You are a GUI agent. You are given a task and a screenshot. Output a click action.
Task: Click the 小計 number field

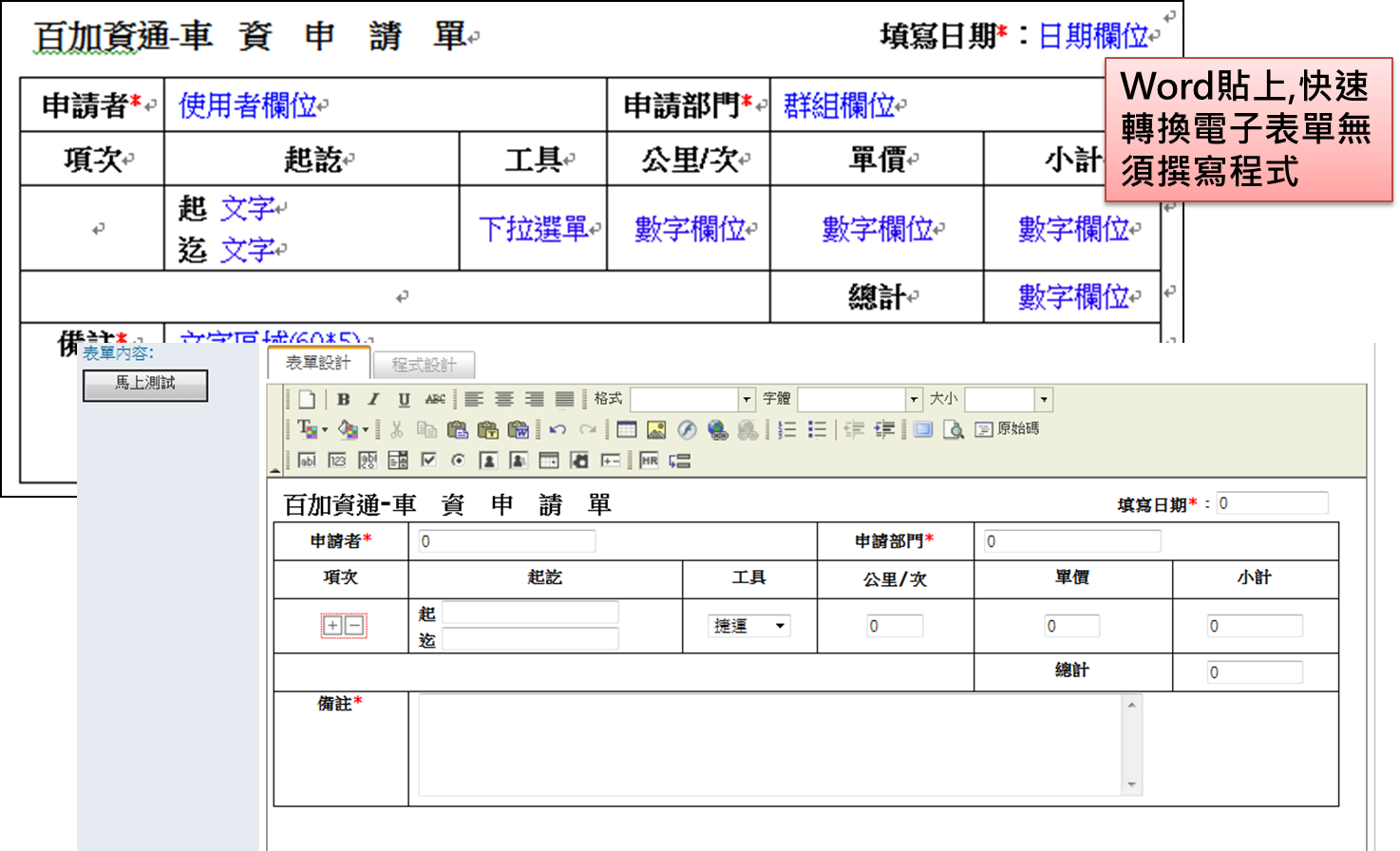pyautogui.click(x=1255, y=626)
